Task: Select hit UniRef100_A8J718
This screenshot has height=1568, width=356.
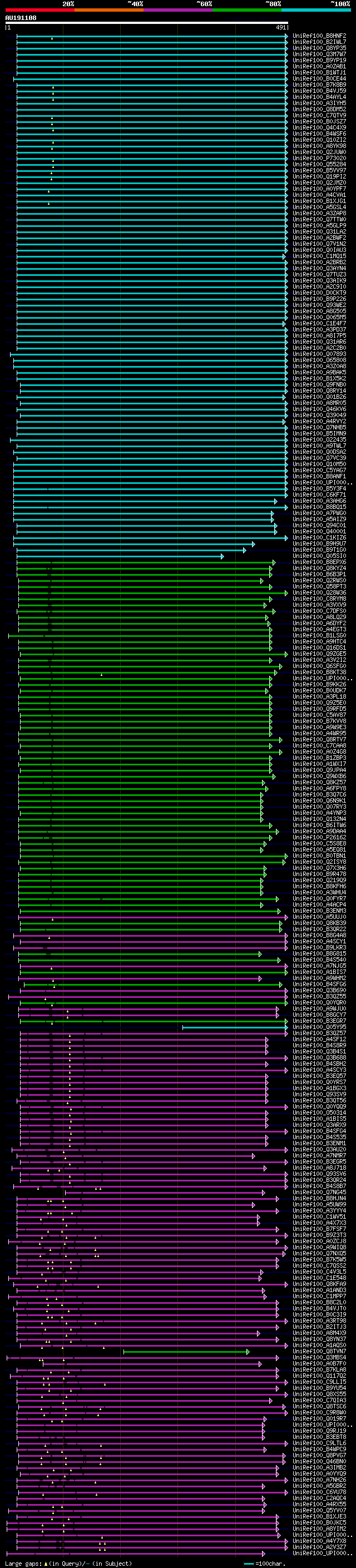Action: (x=319, y=1168)
